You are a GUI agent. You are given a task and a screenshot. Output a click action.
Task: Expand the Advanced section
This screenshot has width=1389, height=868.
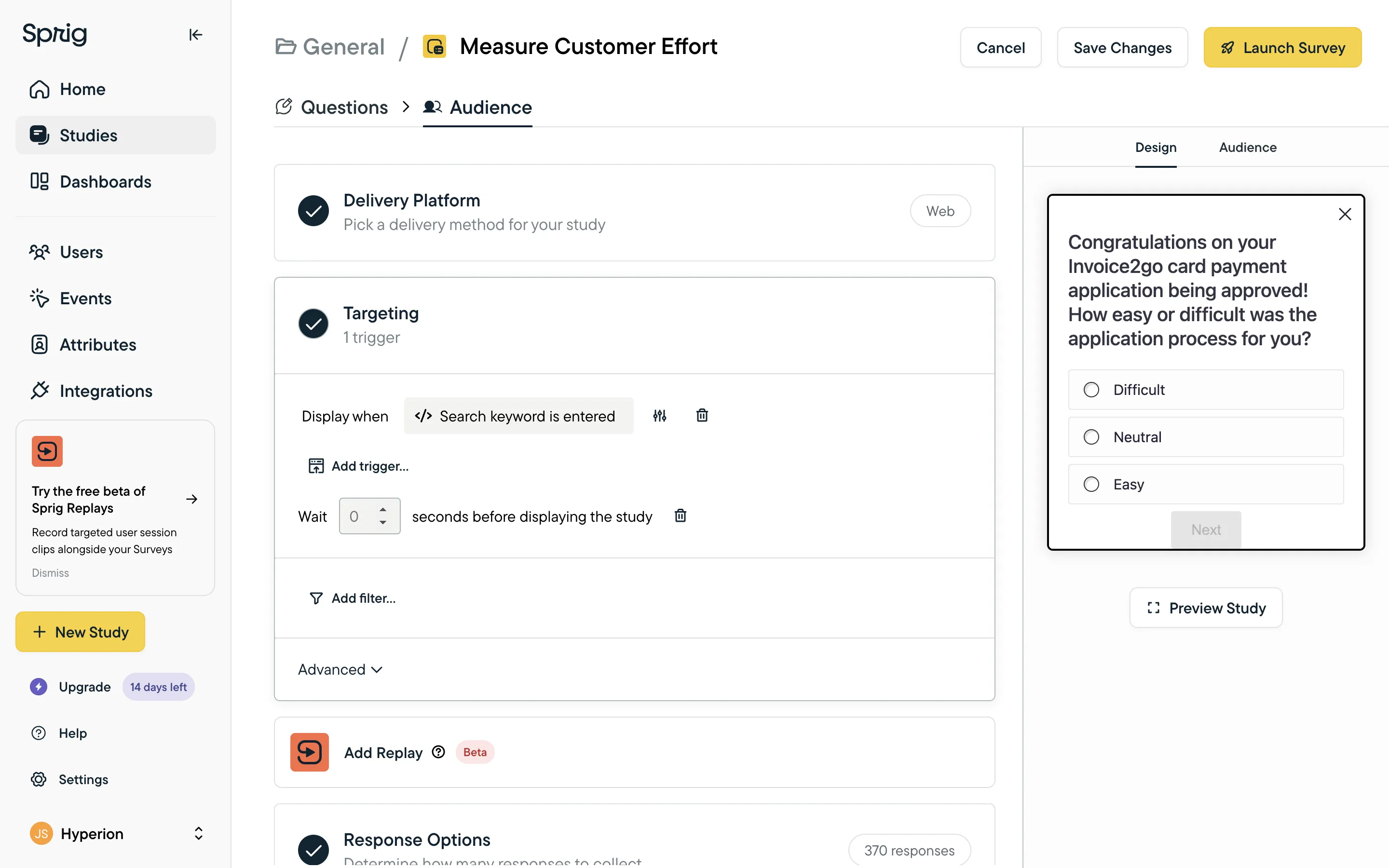click(x=340, y=669)
